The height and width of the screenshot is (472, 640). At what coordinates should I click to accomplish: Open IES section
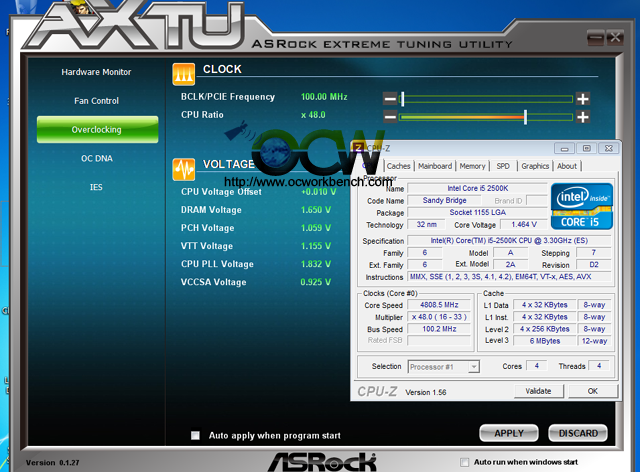[x=96, y=187]
